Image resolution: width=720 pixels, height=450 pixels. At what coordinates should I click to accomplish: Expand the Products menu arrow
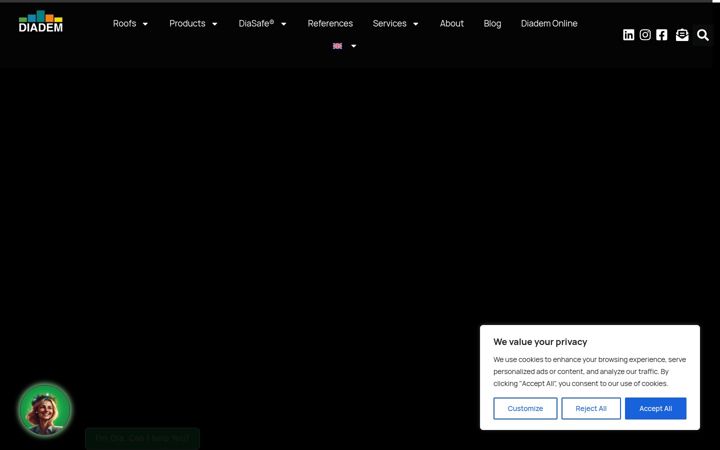[214, 24]
